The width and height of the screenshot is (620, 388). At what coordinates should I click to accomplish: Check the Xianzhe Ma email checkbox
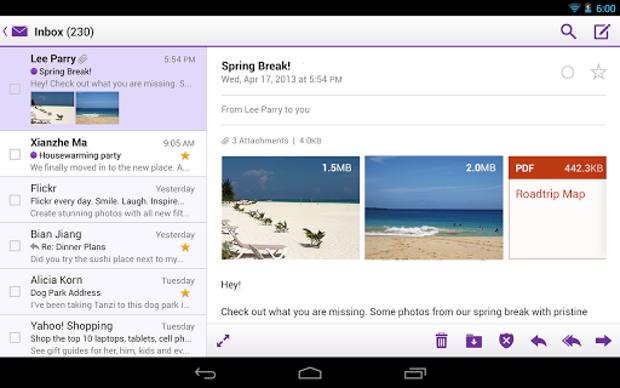point(15,154)
